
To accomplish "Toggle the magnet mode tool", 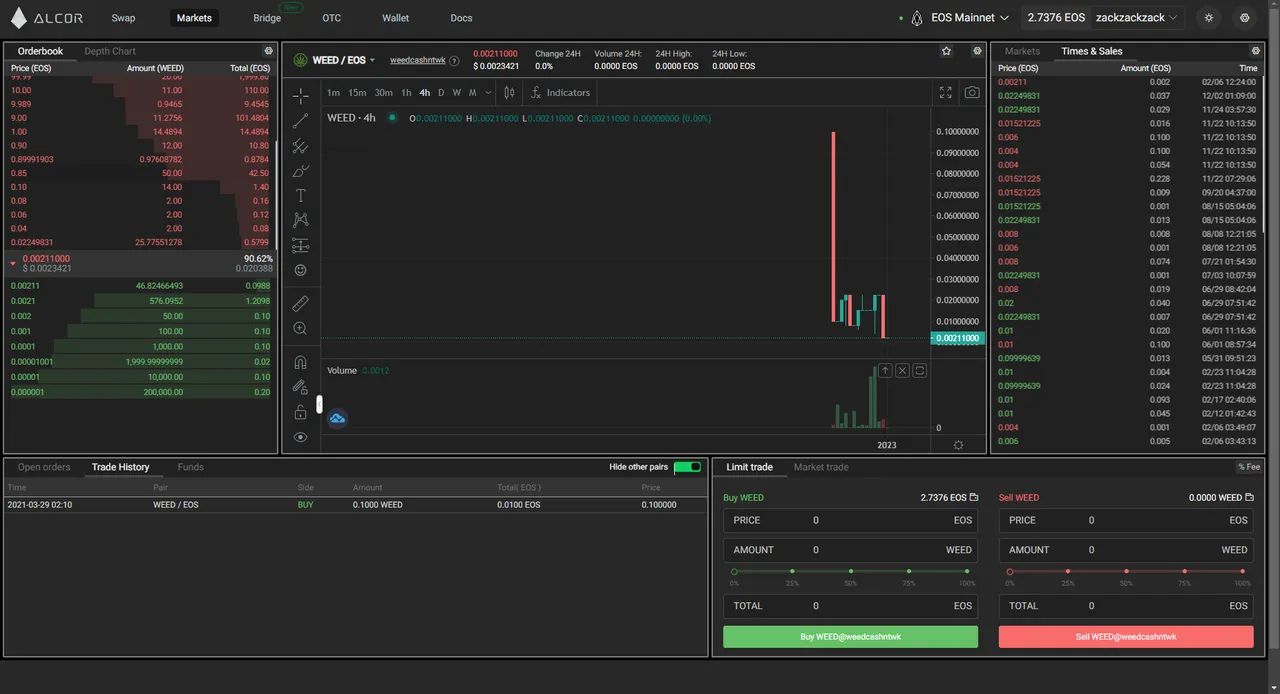I will 300,362.
